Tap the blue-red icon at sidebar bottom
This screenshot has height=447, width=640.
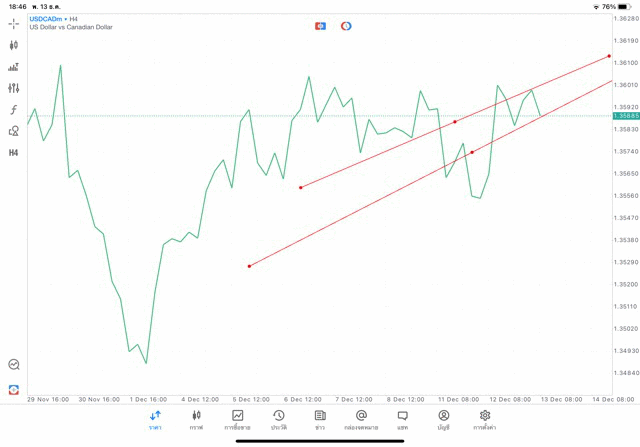click(x=14, y=389)
